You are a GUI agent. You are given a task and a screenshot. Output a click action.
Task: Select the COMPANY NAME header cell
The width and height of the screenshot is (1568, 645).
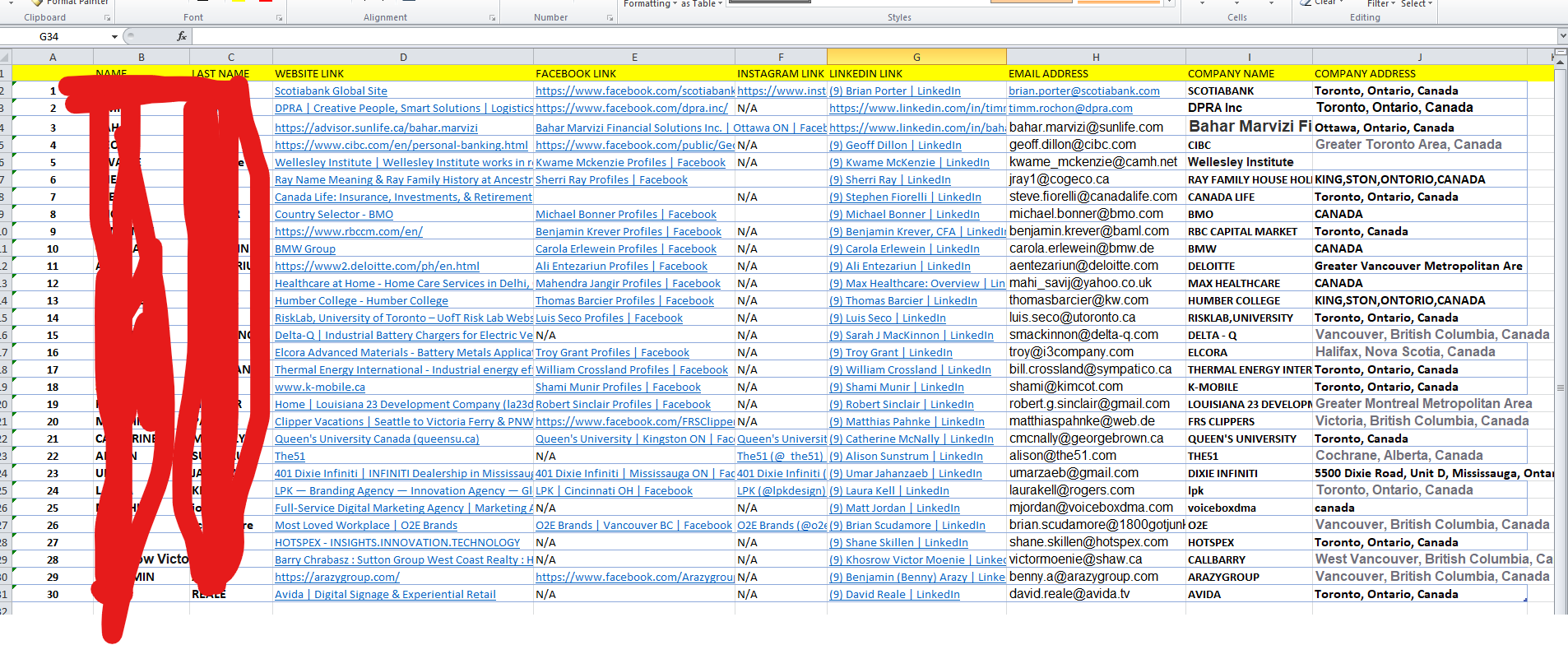(1249, 74)
